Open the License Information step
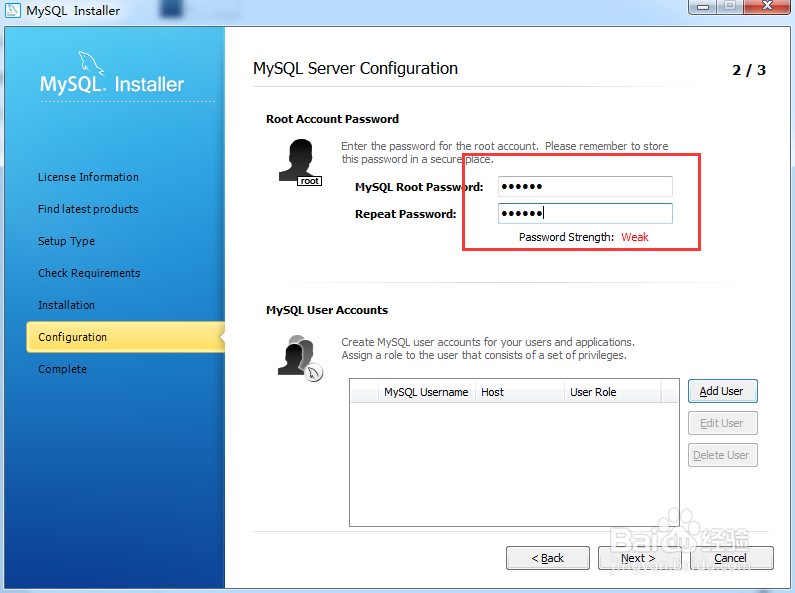The width and height of the screenshot is (795, 593). [x=88, y=177]
